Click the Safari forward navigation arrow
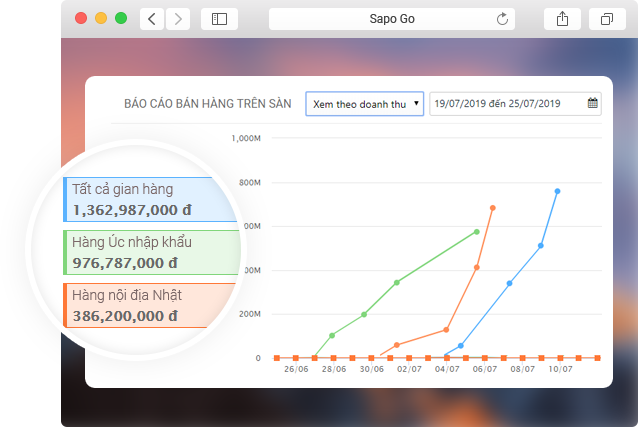Screen dimensions: 638x427 click(177, 18)
